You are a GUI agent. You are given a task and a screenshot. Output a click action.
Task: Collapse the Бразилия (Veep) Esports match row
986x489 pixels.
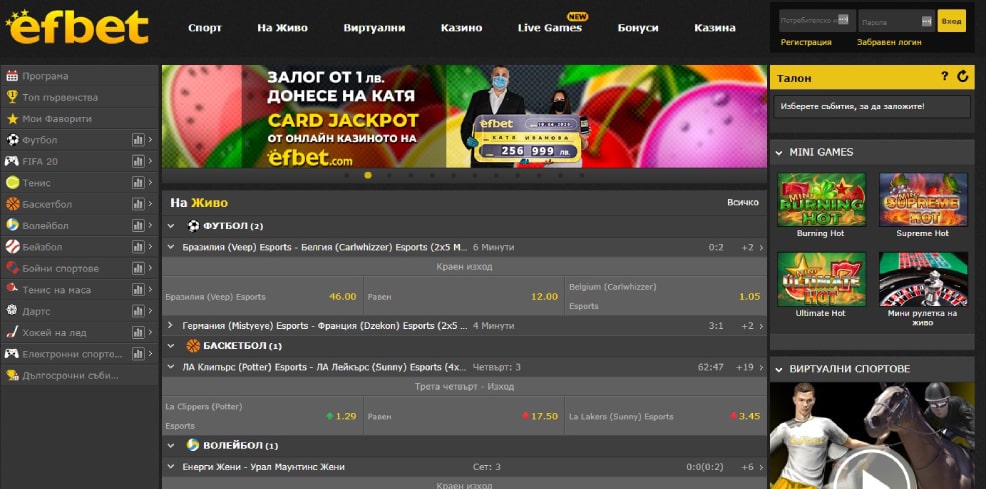click(x=170, y=247)
